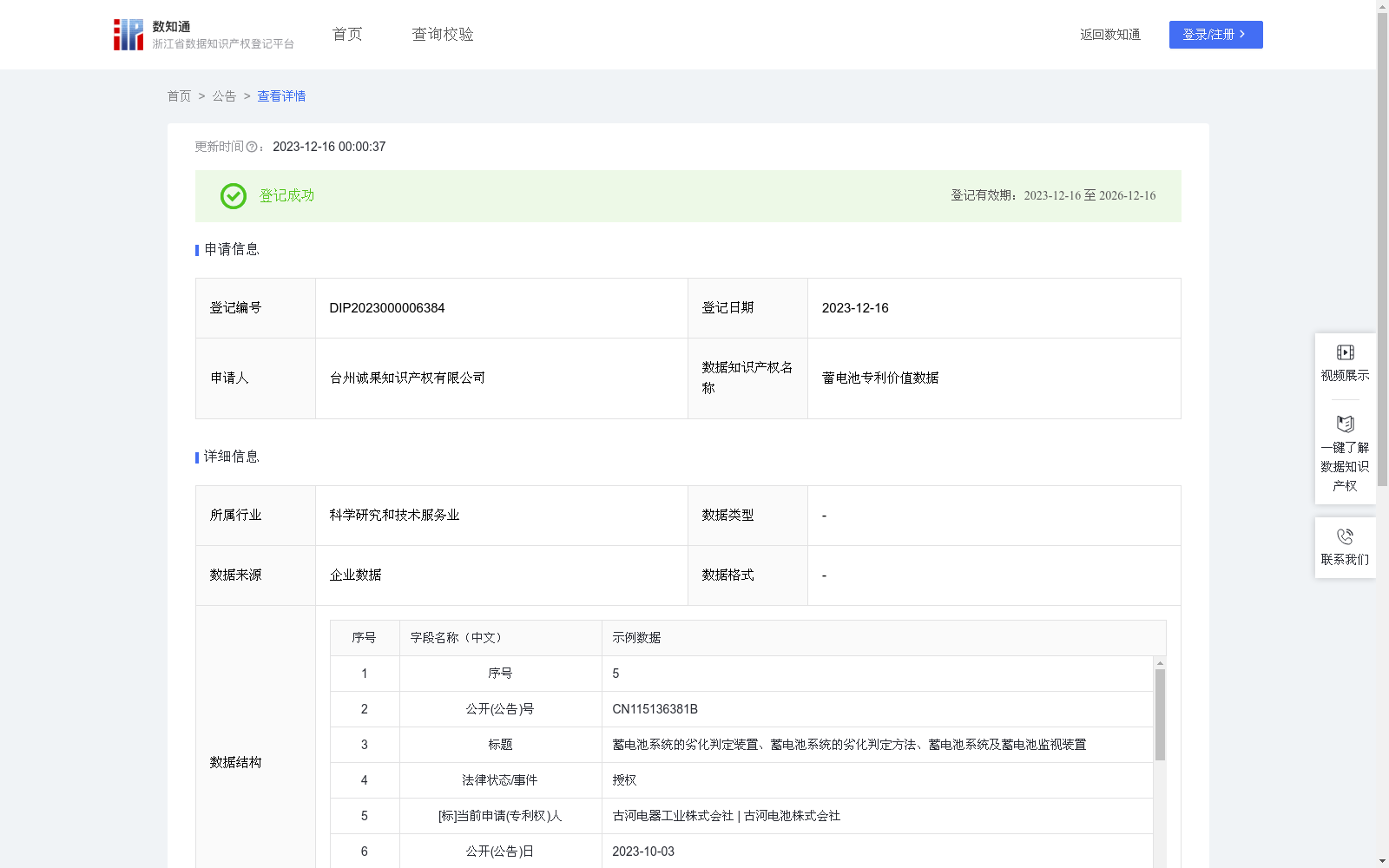
Task: Click the page vertical scrollbar thumb
Action: point(1383,249)
